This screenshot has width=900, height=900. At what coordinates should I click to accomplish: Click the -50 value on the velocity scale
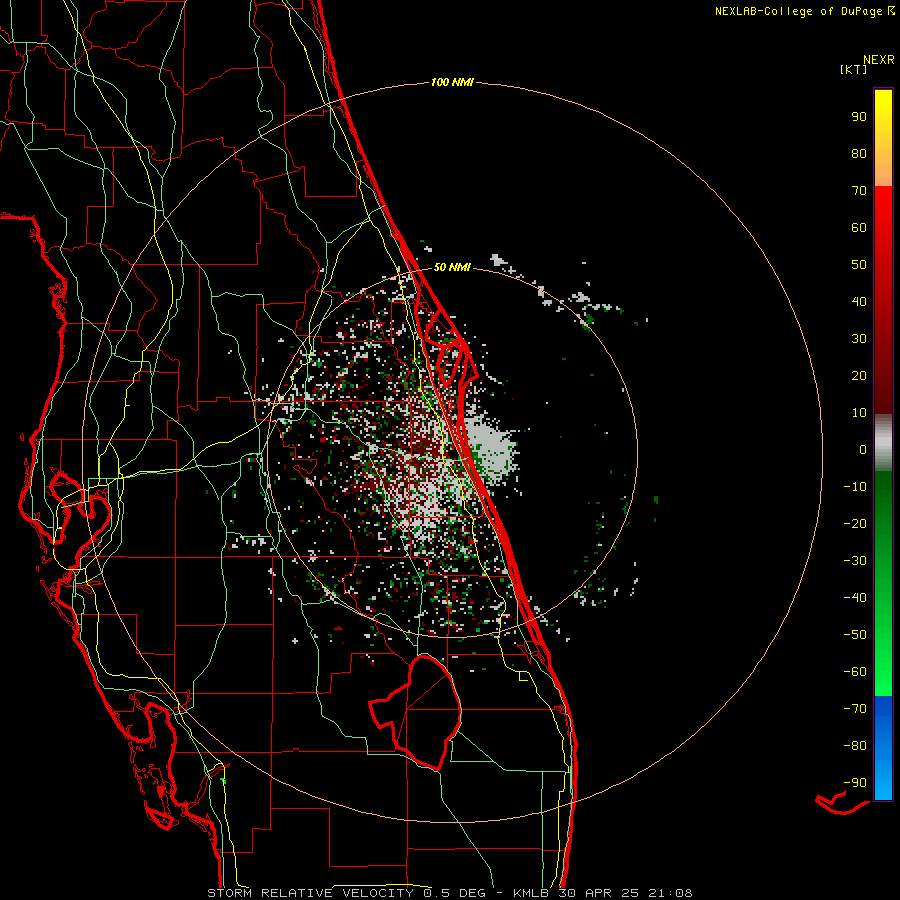855,635
